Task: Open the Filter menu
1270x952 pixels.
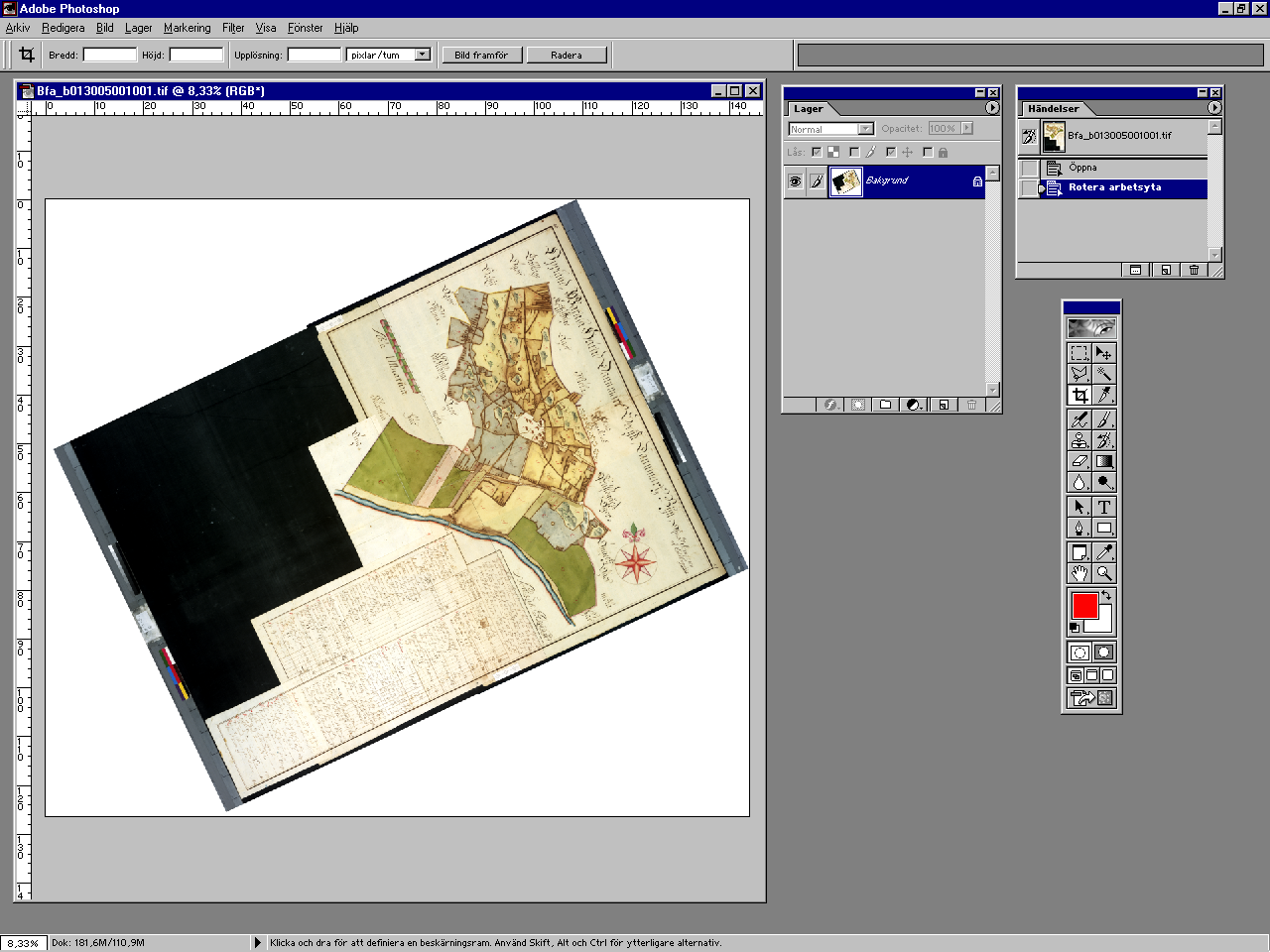Action: (x=233, y=28)
